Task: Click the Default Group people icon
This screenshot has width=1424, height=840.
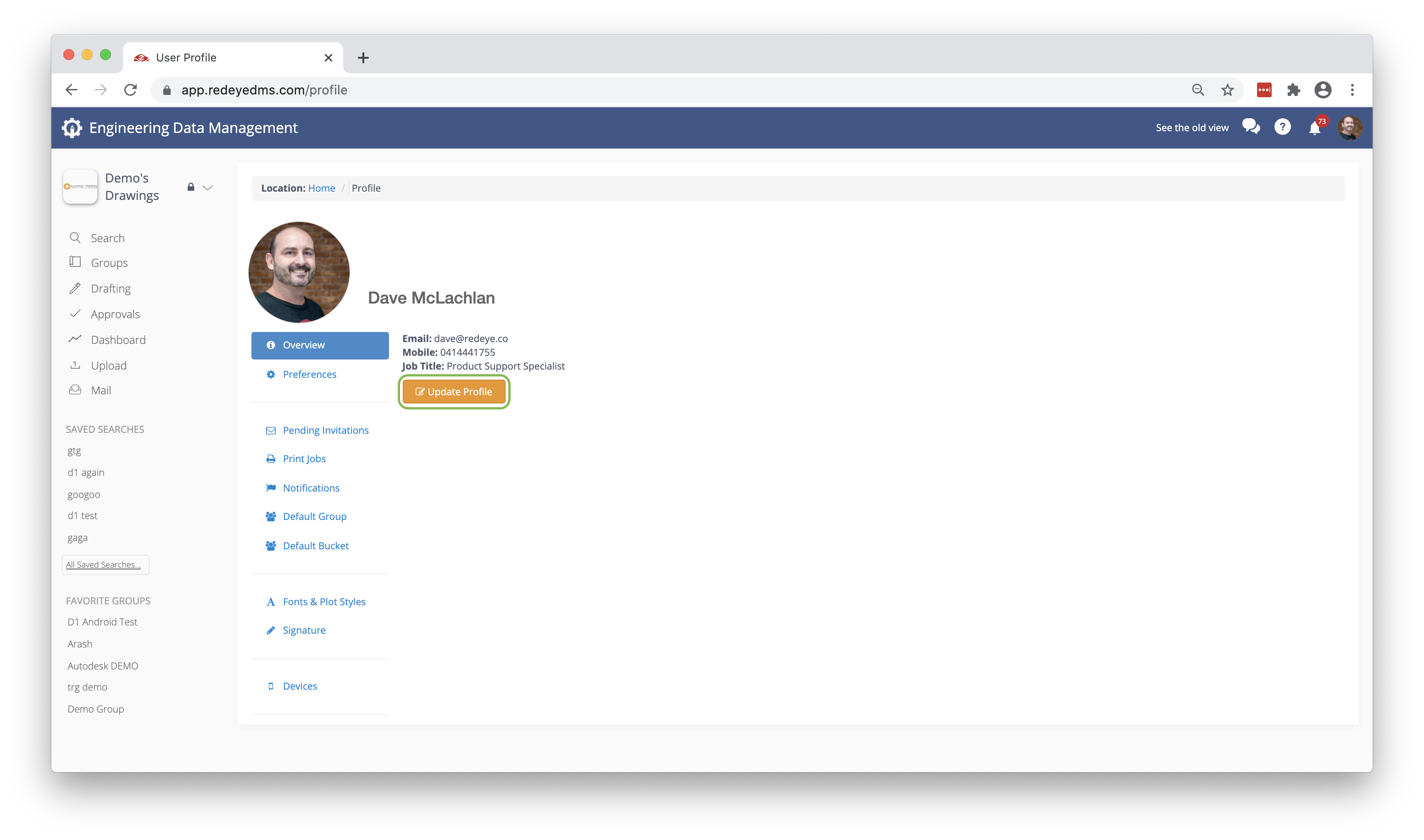Action: coord(271,517)
